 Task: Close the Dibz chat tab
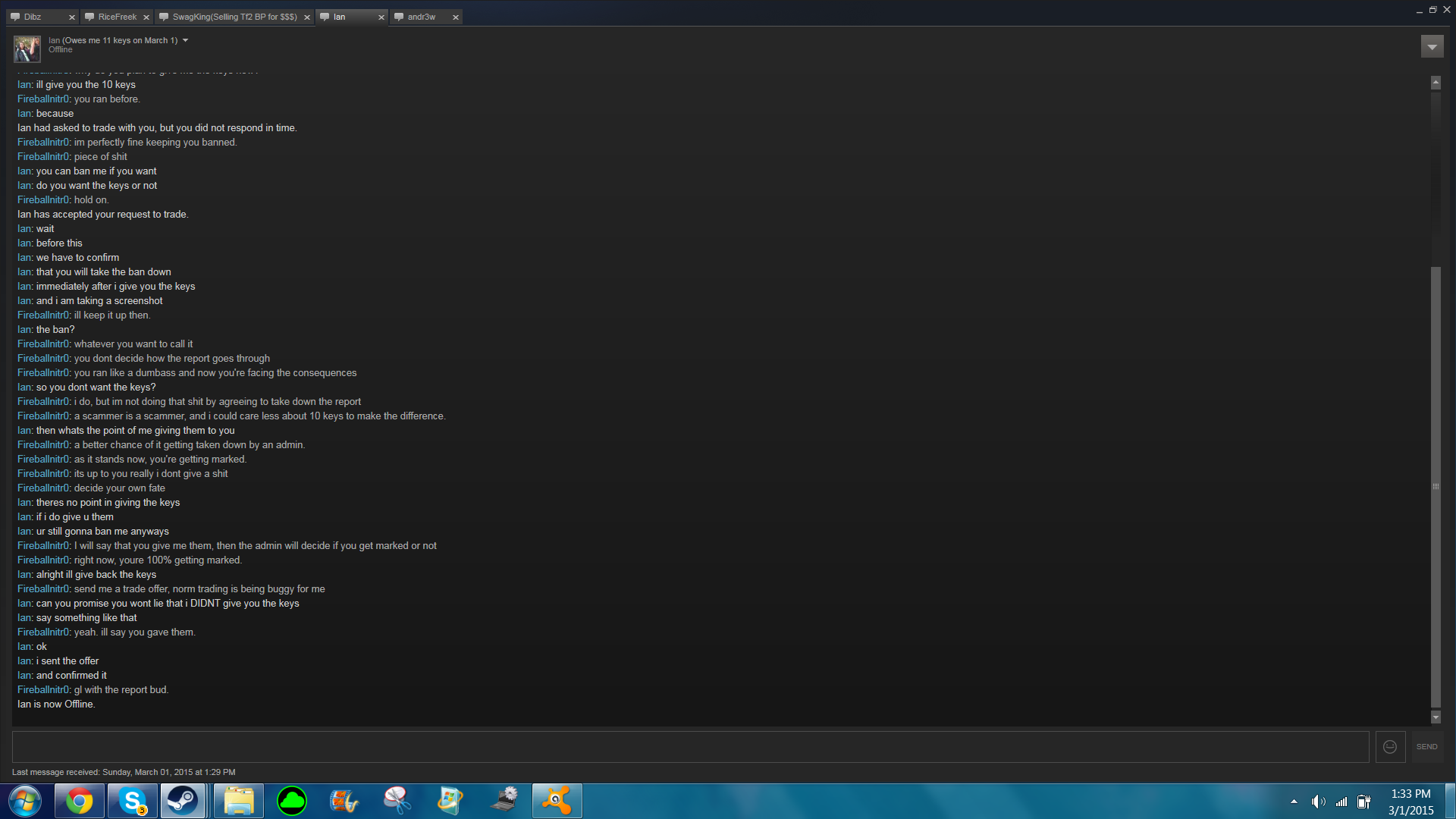tap(72, 17)
